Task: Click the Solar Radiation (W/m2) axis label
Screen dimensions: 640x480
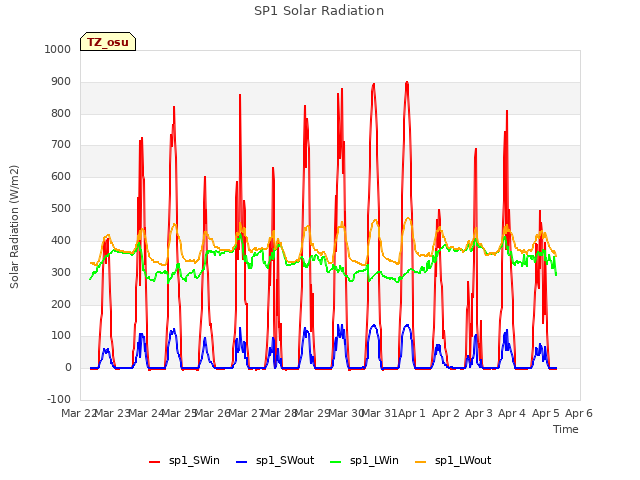Action: [14, 227]
